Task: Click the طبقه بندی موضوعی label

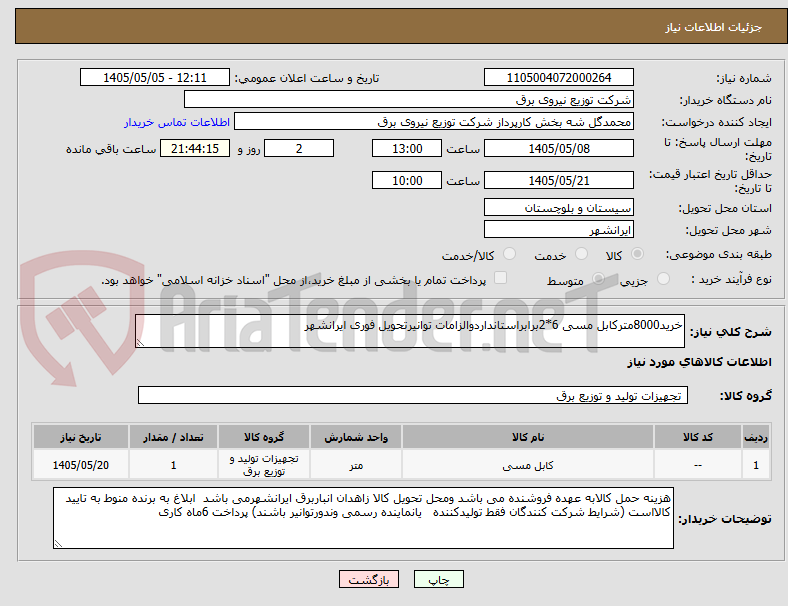Action: 719,254
